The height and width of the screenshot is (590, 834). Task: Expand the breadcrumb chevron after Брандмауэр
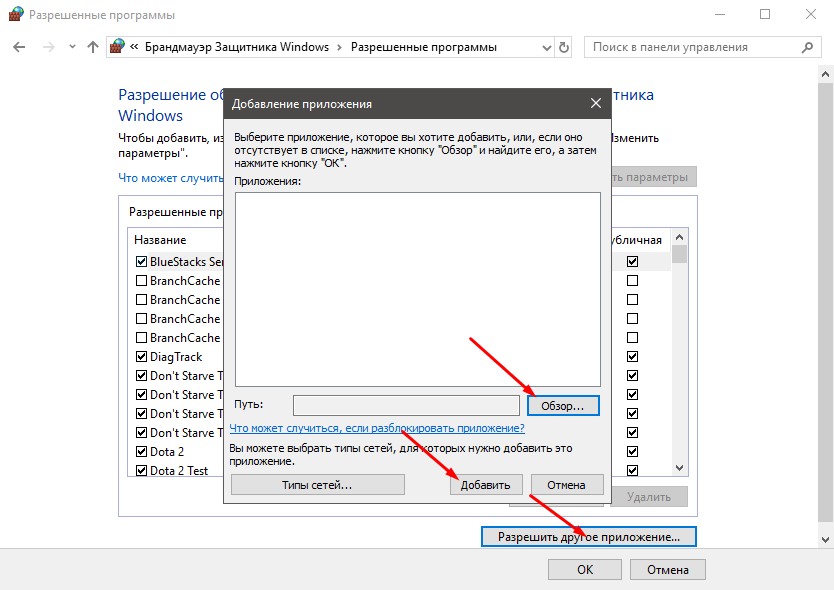339,47
